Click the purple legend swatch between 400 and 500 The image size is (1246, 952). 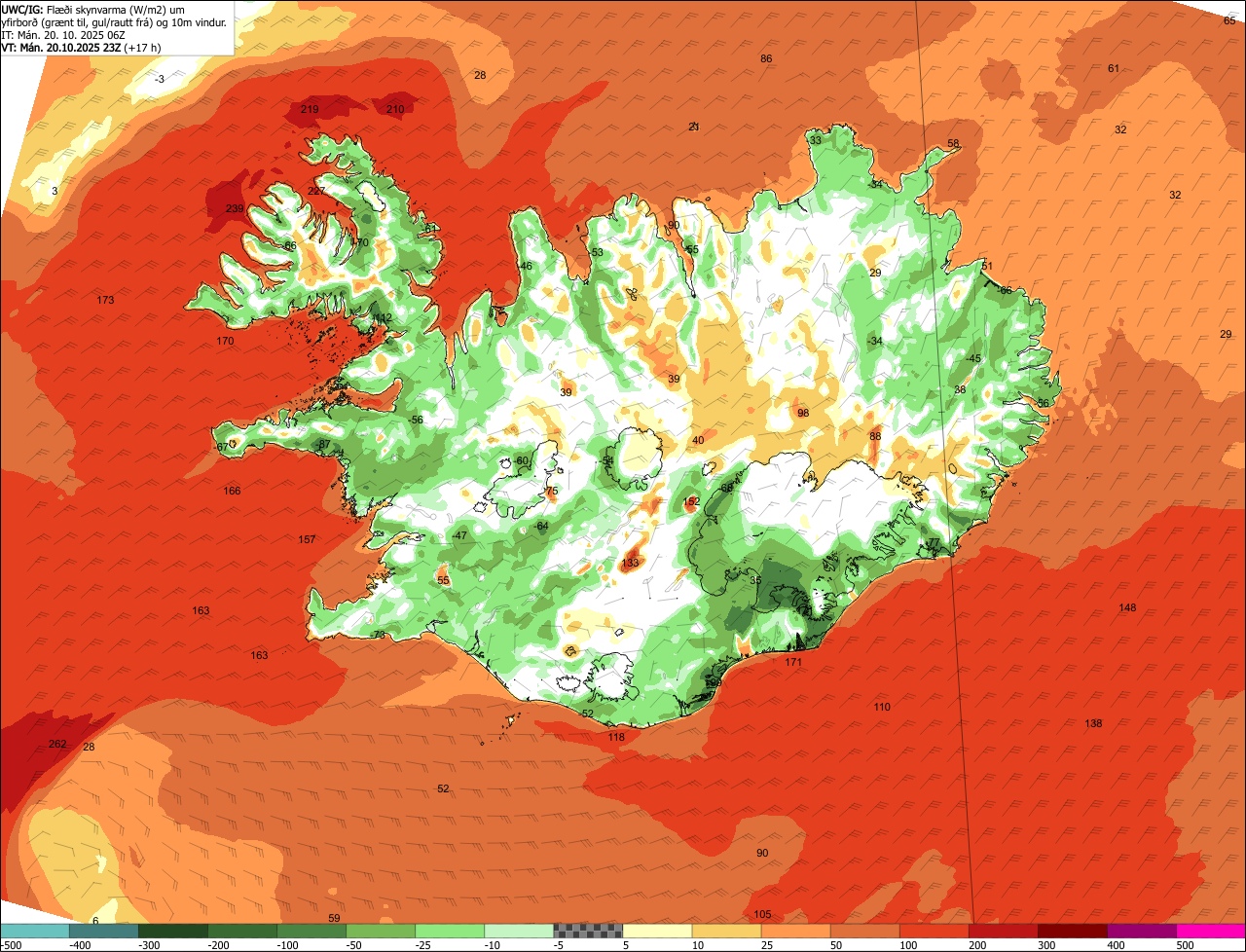[1141, 931]
